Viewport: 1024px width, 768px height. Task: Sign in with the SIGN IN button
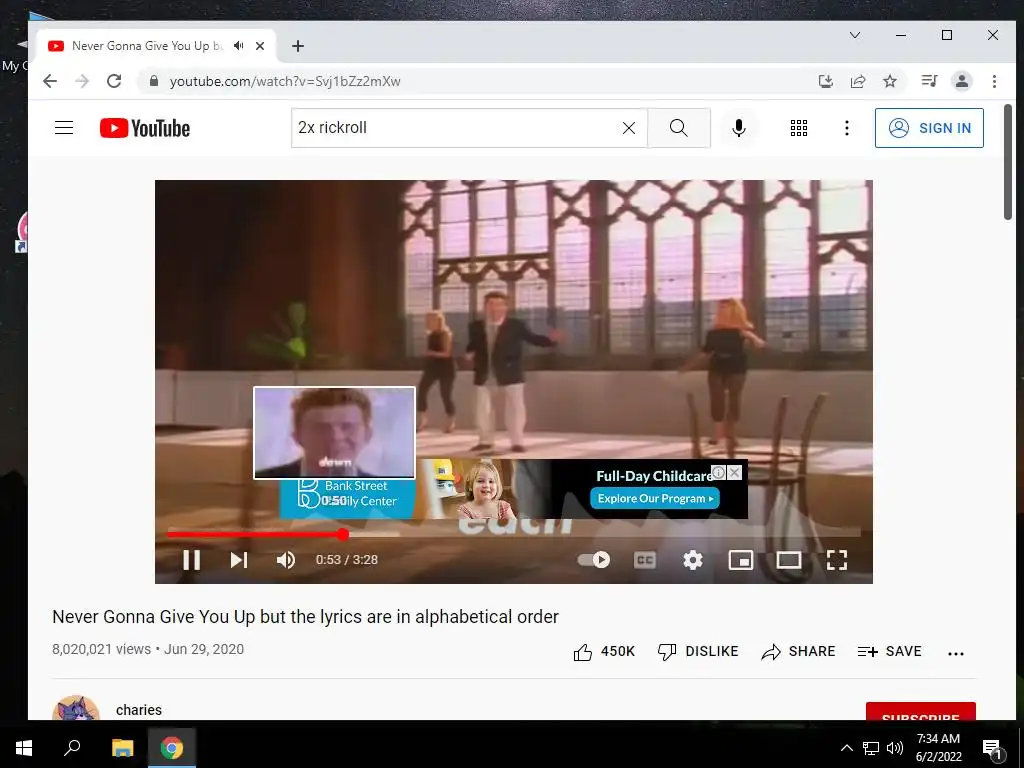[x=929, y=128]
